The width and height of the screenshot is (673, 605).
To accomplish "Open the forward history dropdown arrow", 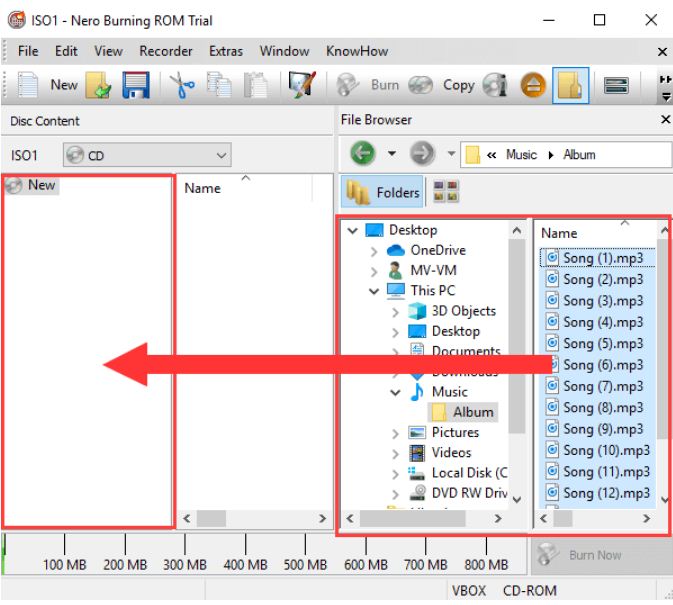I will click(451, 153).
